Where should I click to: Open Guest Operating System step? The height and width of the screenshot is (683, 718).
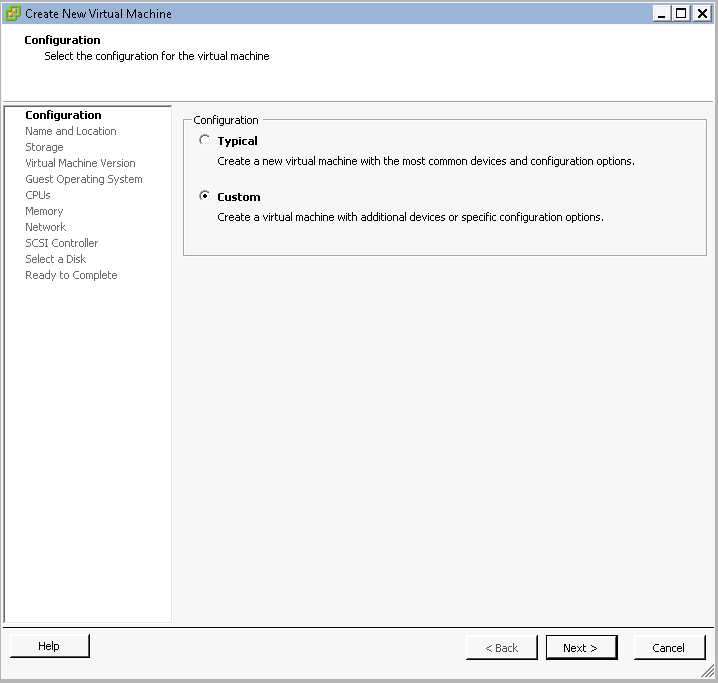point(84,179)
